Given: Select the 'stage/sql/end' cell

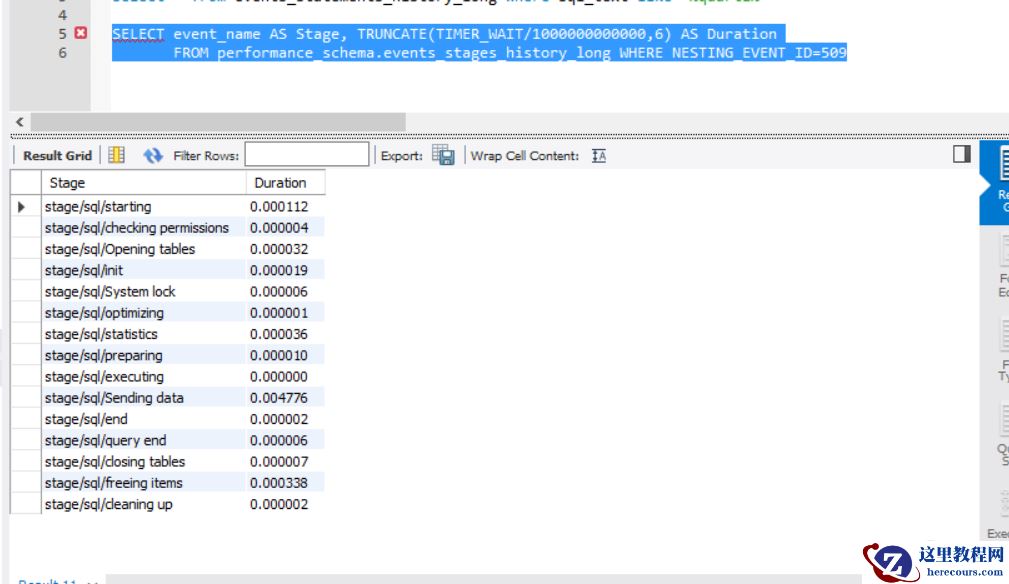Looking at the screenshot, I should tap(143, 419).
